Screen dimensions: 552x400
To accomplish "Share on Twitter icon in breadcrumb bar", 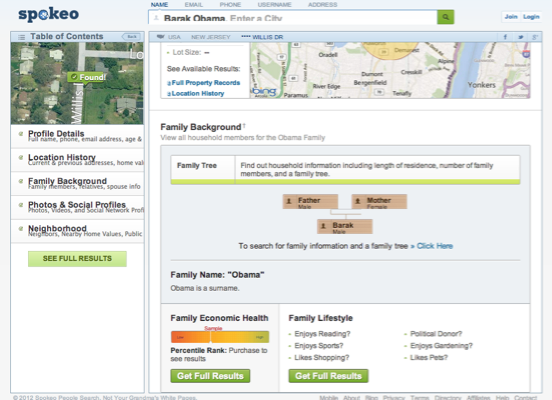I will pyautogui.click(x=520, y=37).
